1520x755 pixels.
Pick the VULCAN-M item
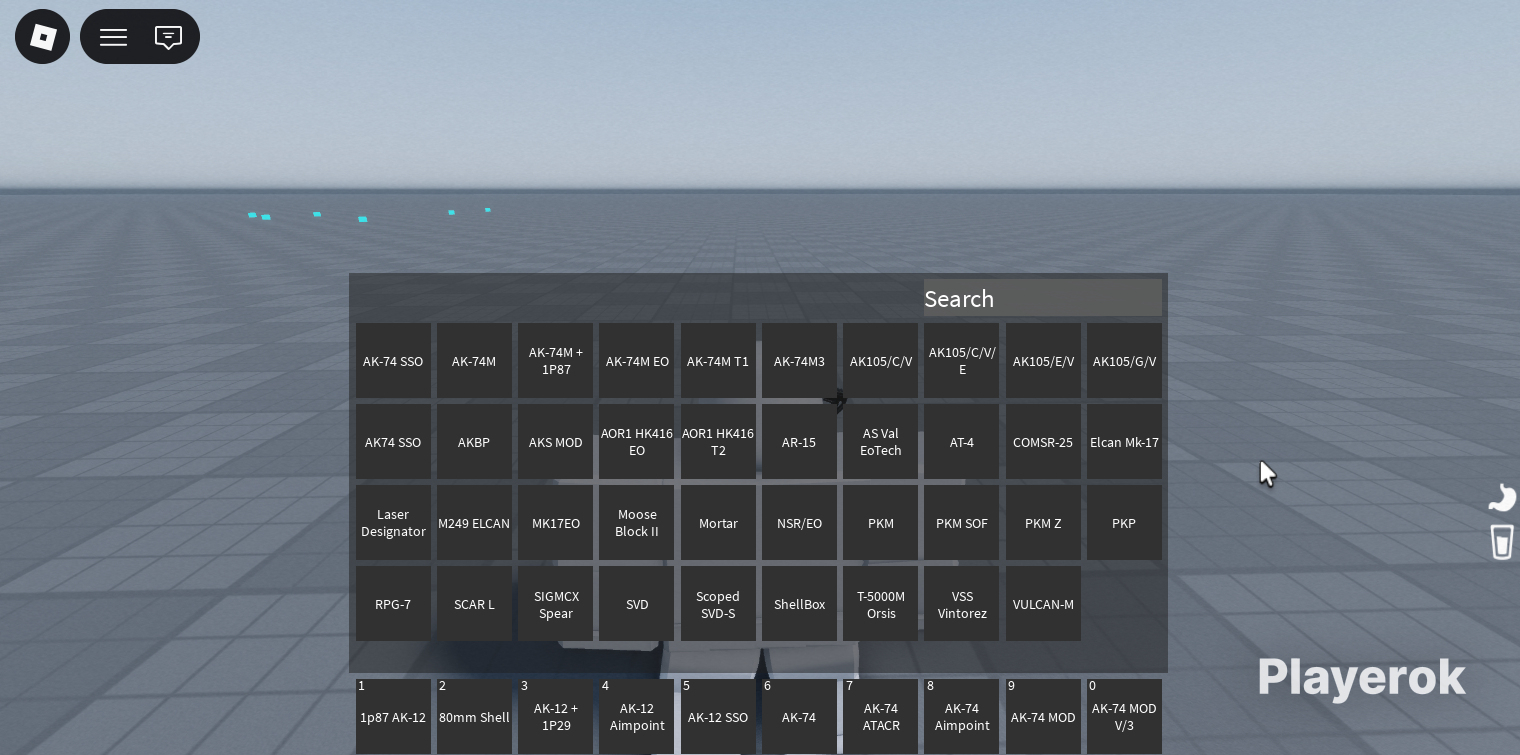1043,604
